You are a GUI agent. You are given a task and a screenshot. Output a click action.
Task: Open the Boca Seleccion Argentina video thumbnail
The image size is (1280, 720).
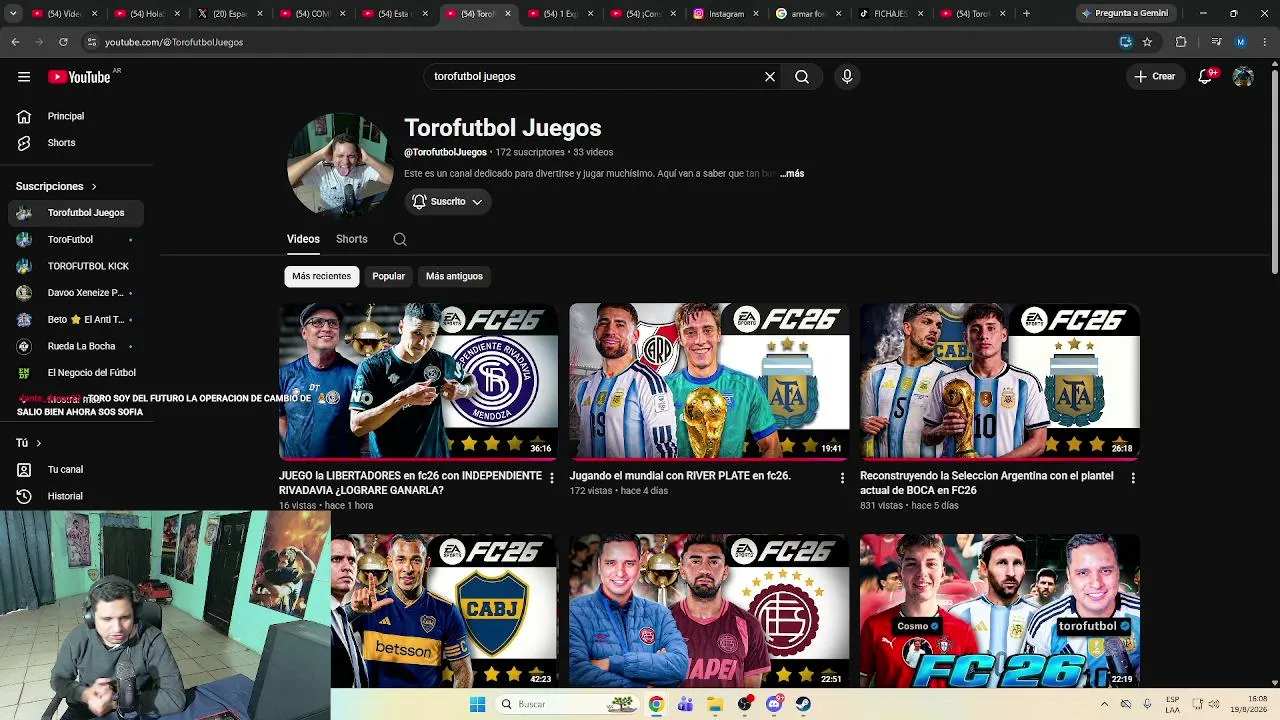(x=1000, y=381)
